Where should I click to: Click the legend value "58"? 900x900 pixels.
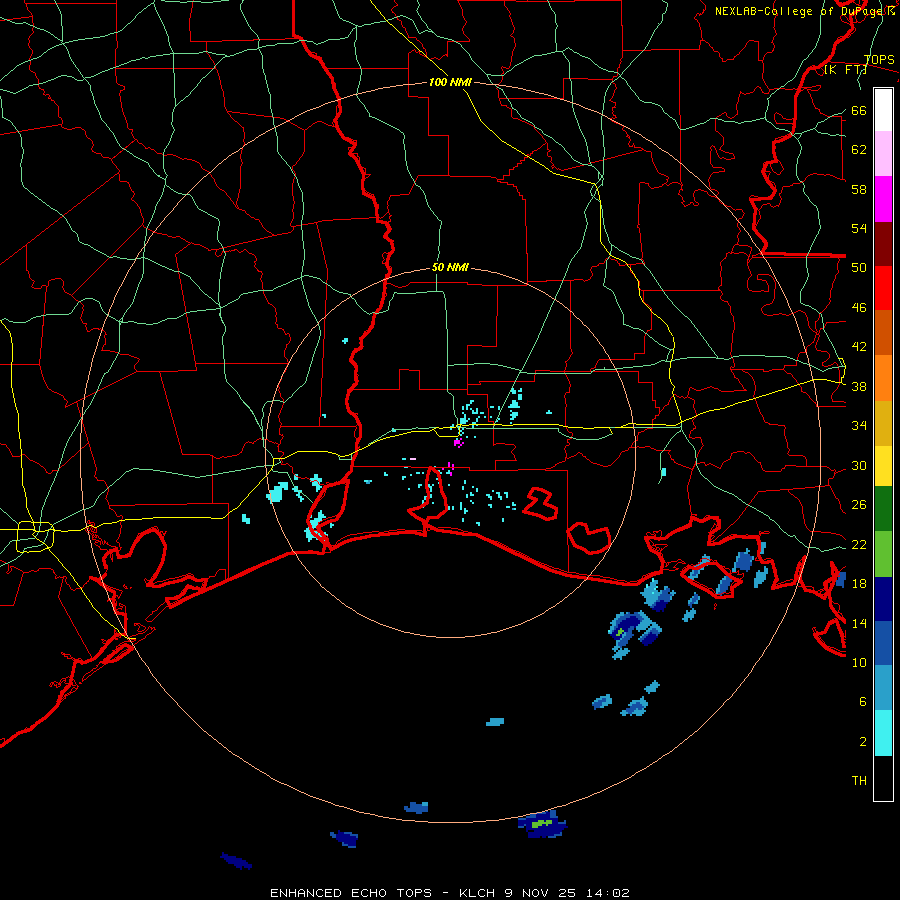click(859, 189)
